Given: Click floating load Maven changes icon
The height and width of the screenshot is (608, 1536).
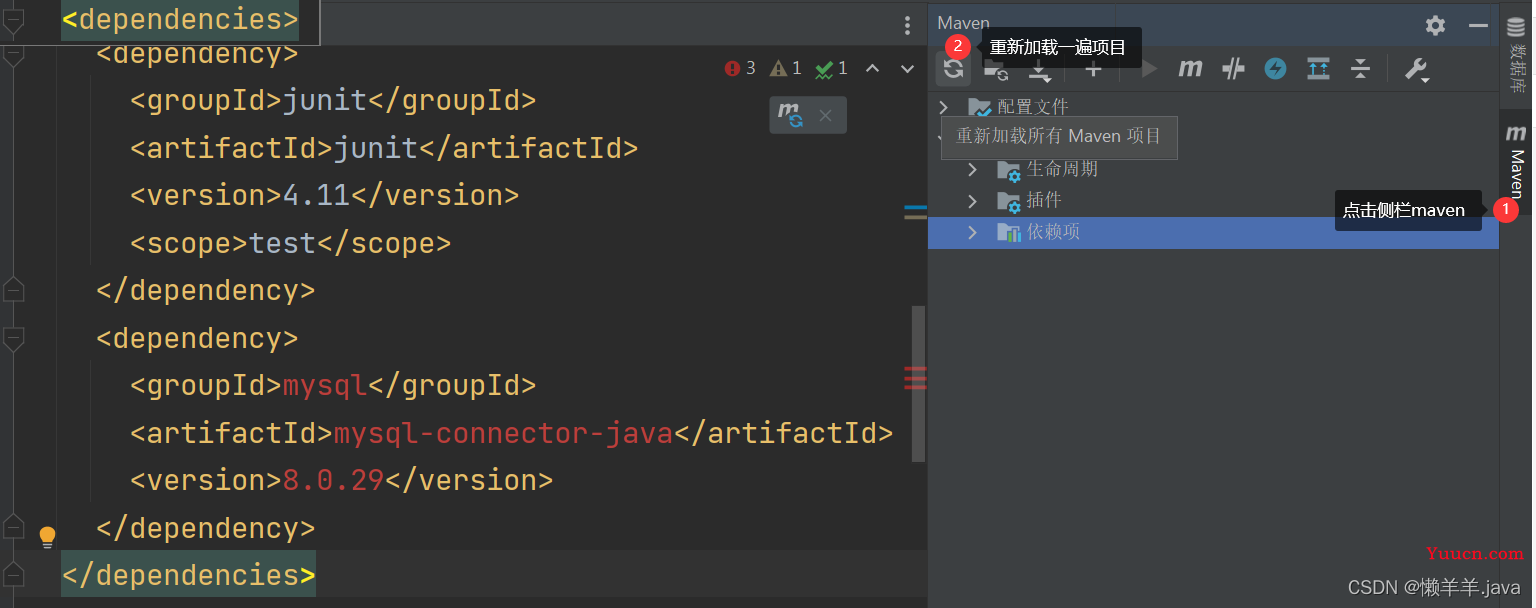Looking at the screenshot, I should point(791,114).
